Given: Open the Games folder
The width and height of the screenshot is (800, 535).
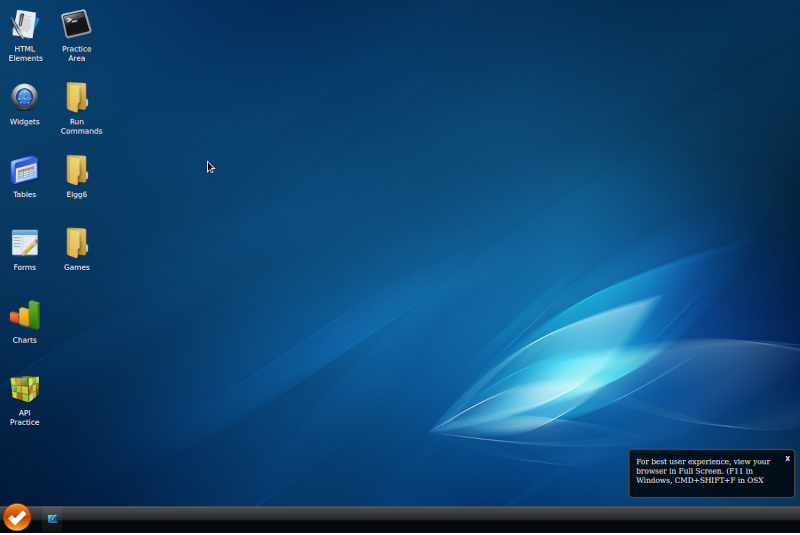Looking at the screenshot, I should 77,243.
